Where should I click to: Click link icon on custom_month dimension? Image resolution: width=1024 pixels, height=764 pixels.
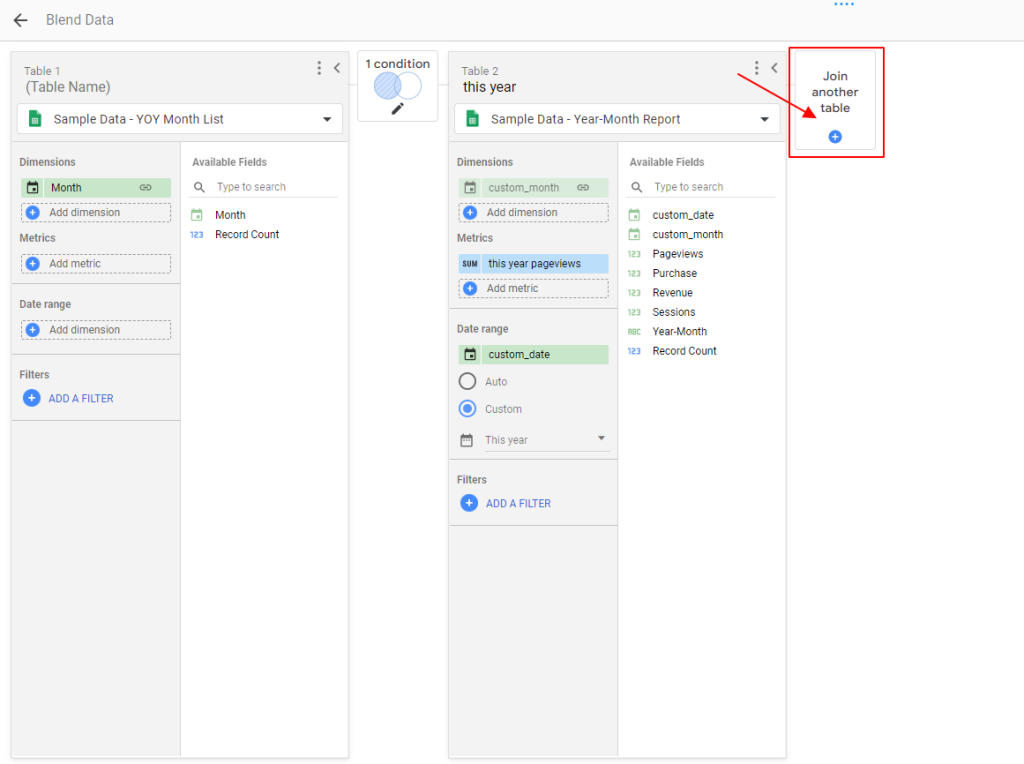[x=583, y=188]
